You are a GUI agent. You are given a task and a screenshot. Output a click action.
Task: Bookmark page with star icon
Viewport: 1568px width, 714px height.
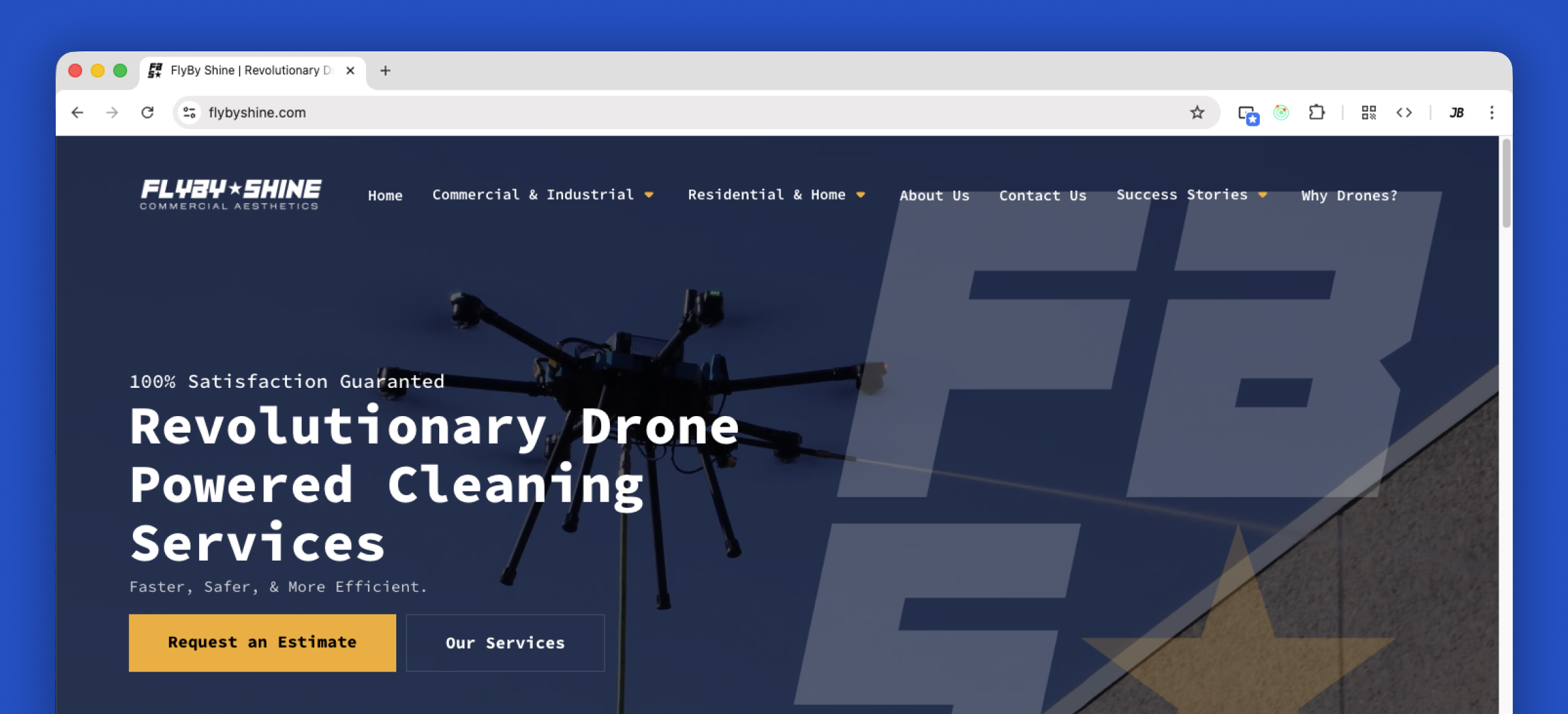[x=1197, y=112]
